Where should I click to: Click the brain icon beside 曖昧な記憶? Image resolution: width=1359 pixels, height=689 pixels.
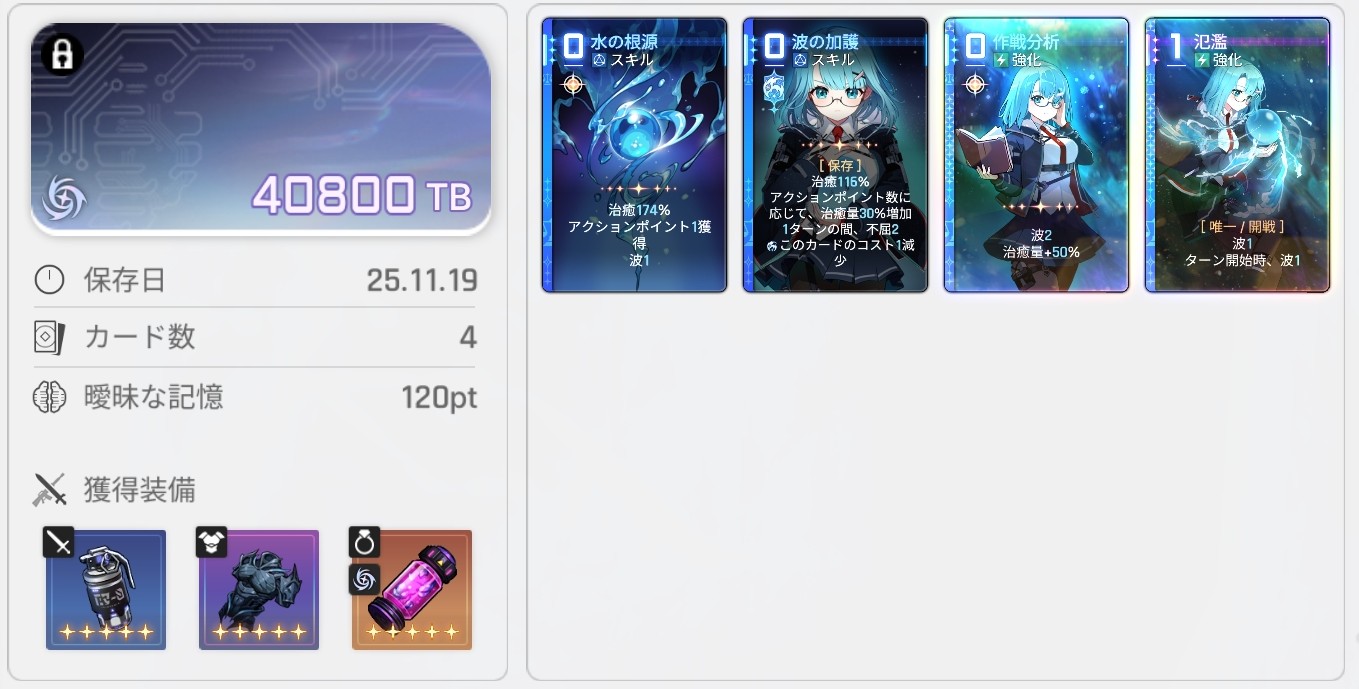(x=49, y=397)
